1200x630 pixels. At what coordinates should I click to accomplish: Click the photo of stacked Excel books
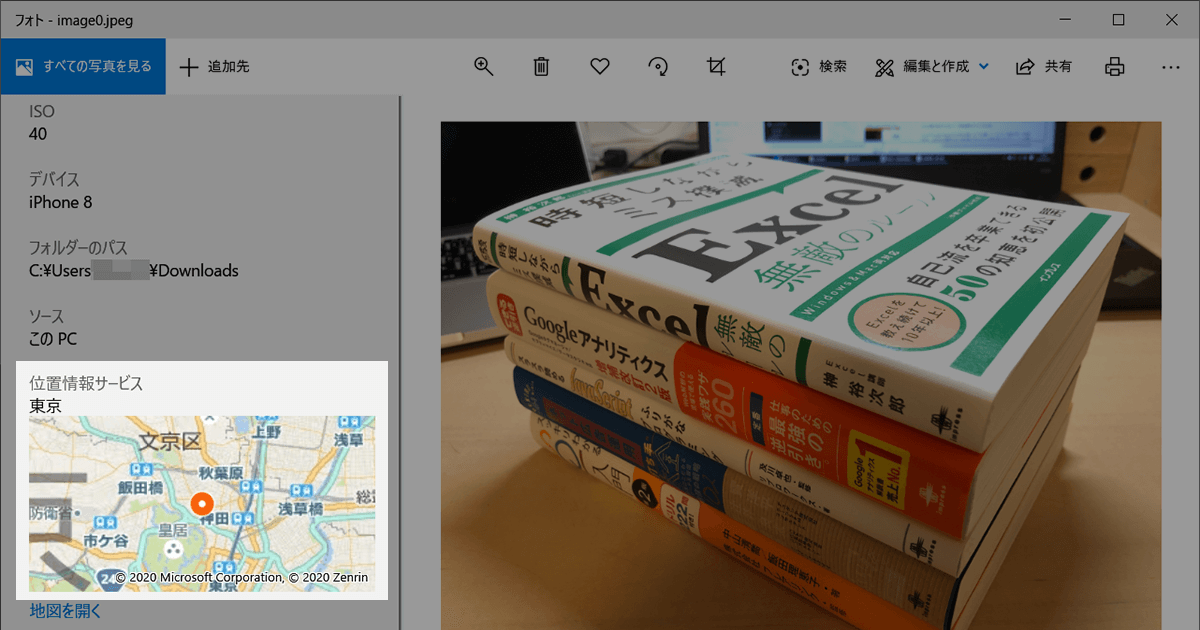pyautogui.click(x=801, y=376)
